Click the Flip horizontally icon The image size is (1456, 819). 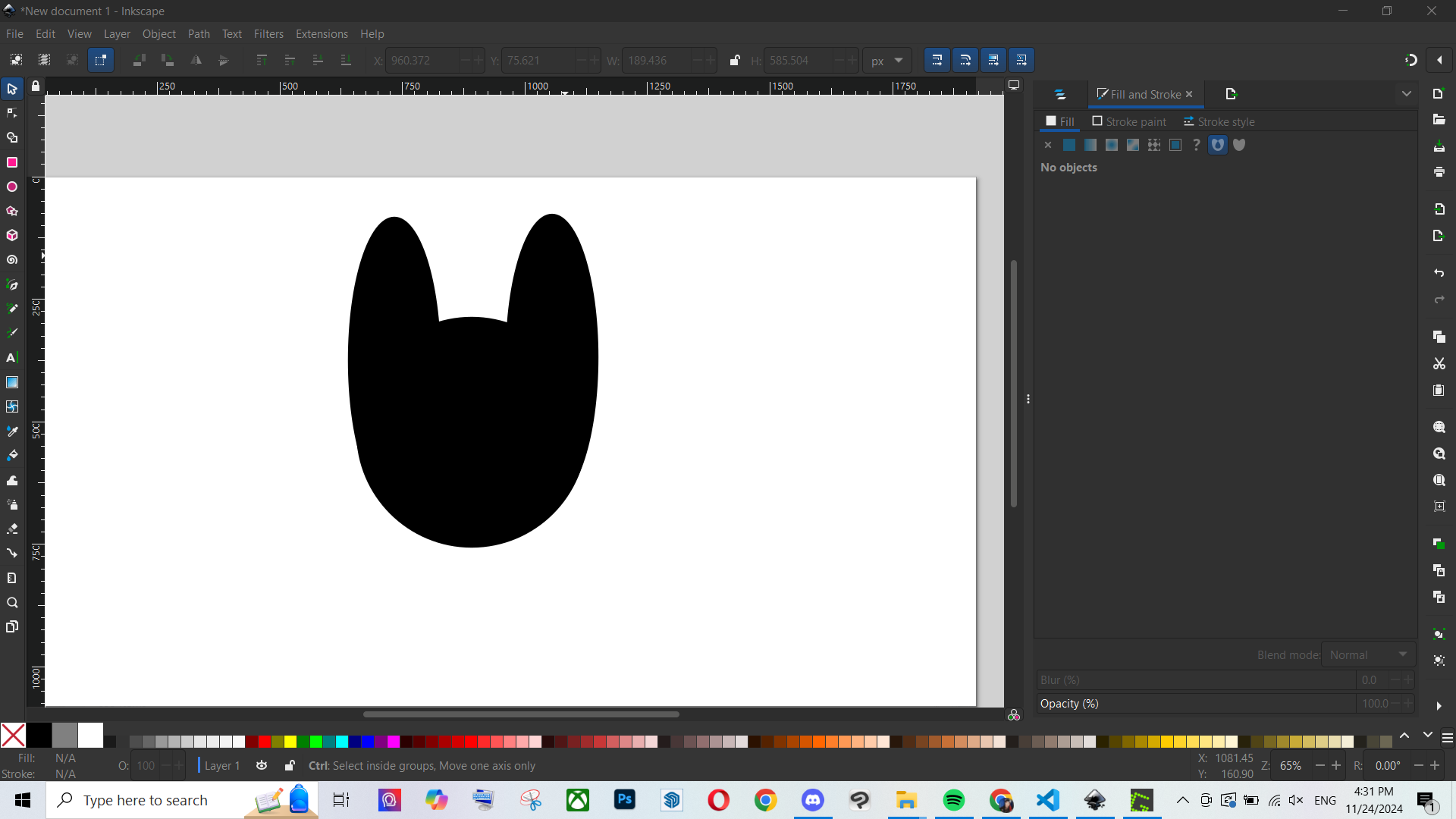pyautogui.click(x=196, y=60)
